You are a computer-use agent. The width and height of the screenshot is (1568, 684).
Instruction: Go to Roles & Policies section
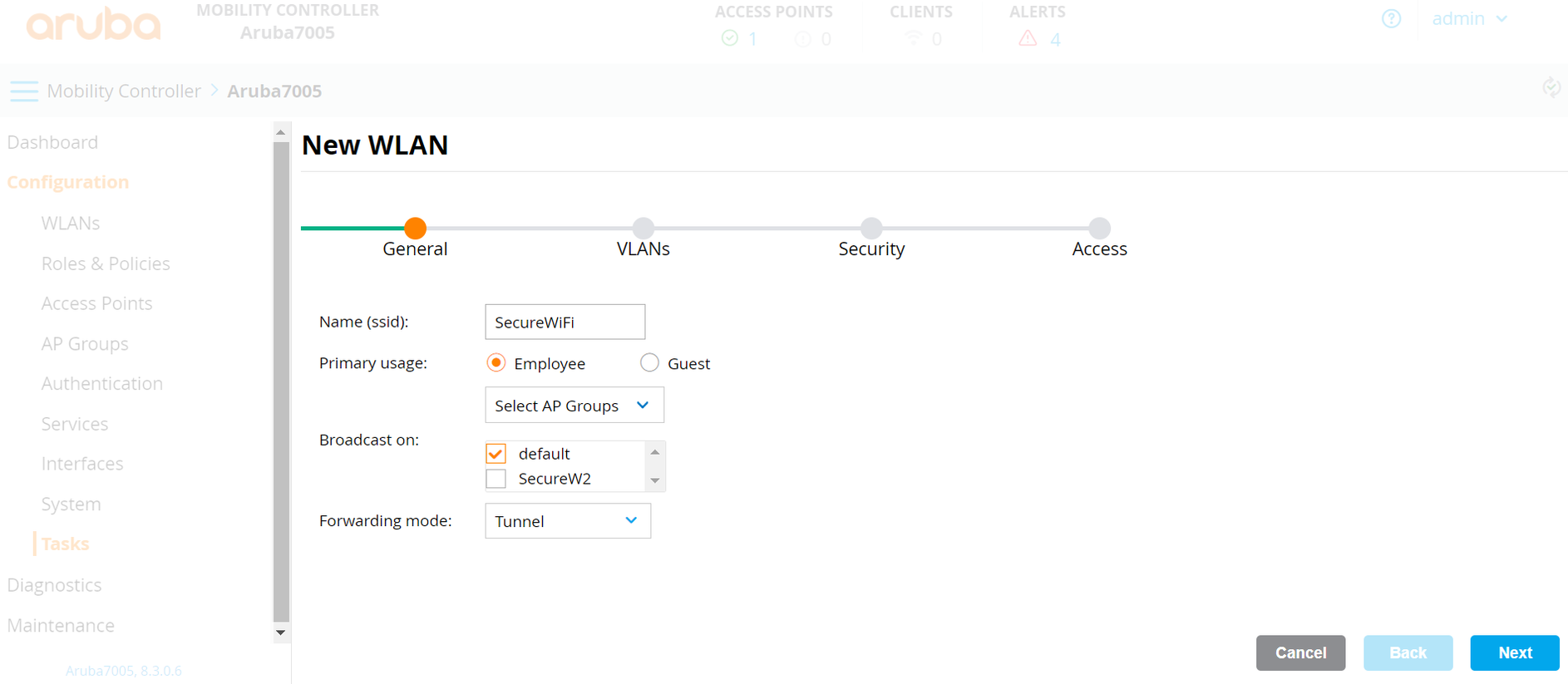106,263
